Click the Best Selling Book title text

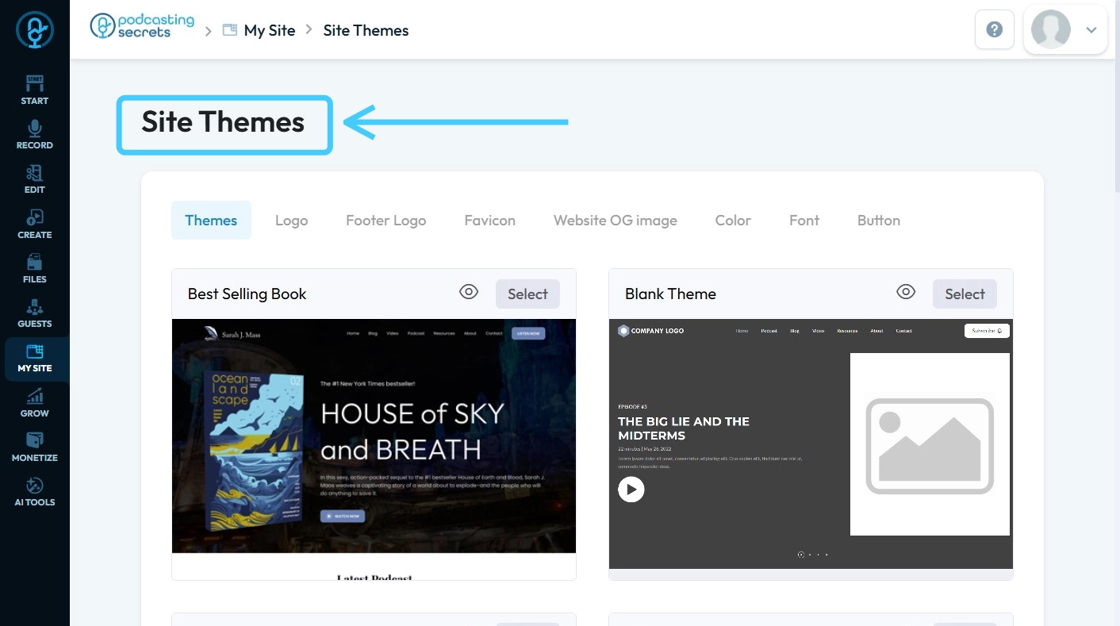pyautogui.click(x=247, y=294)
